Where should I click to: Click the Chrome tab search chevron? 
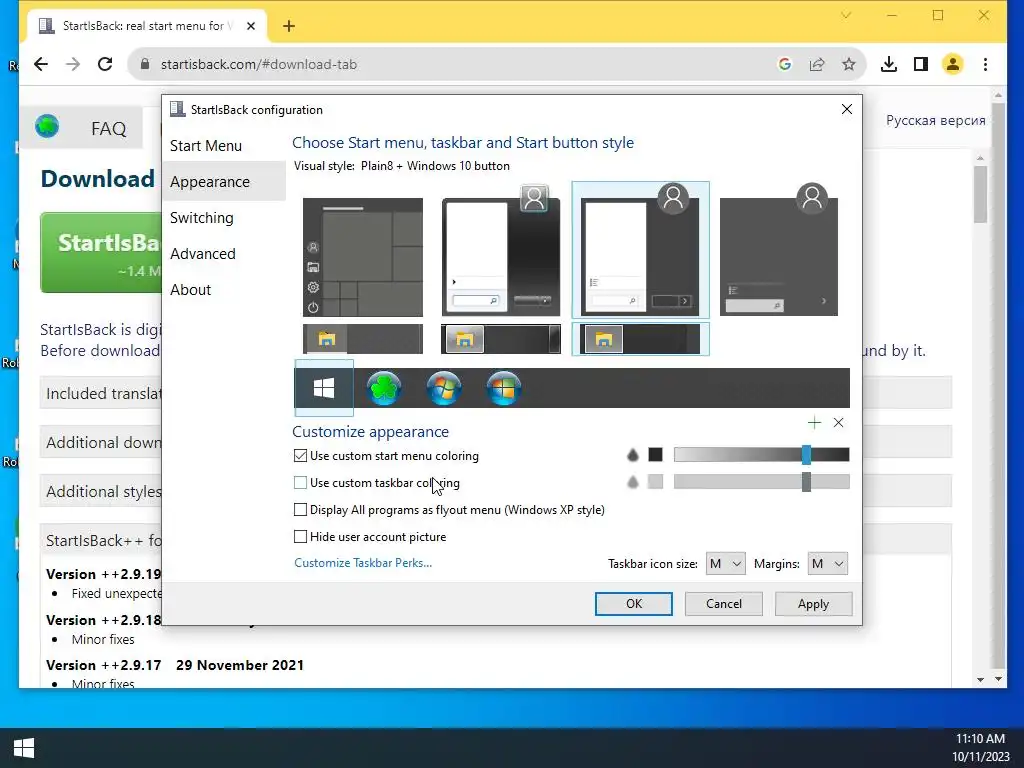(x=846, y=15)
